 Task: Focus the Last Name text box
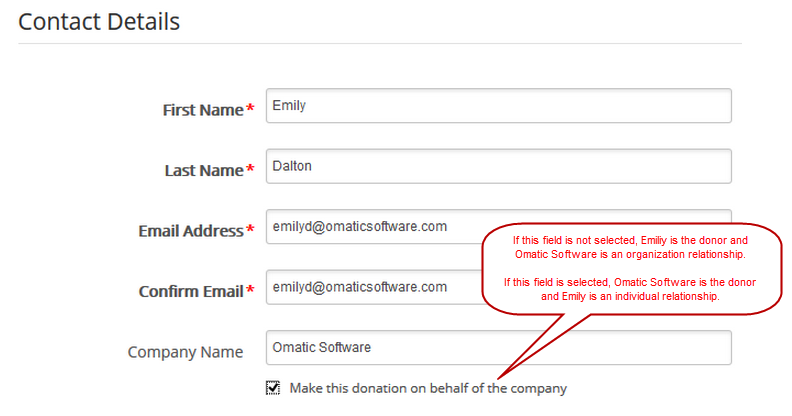[x=498, y=167]
